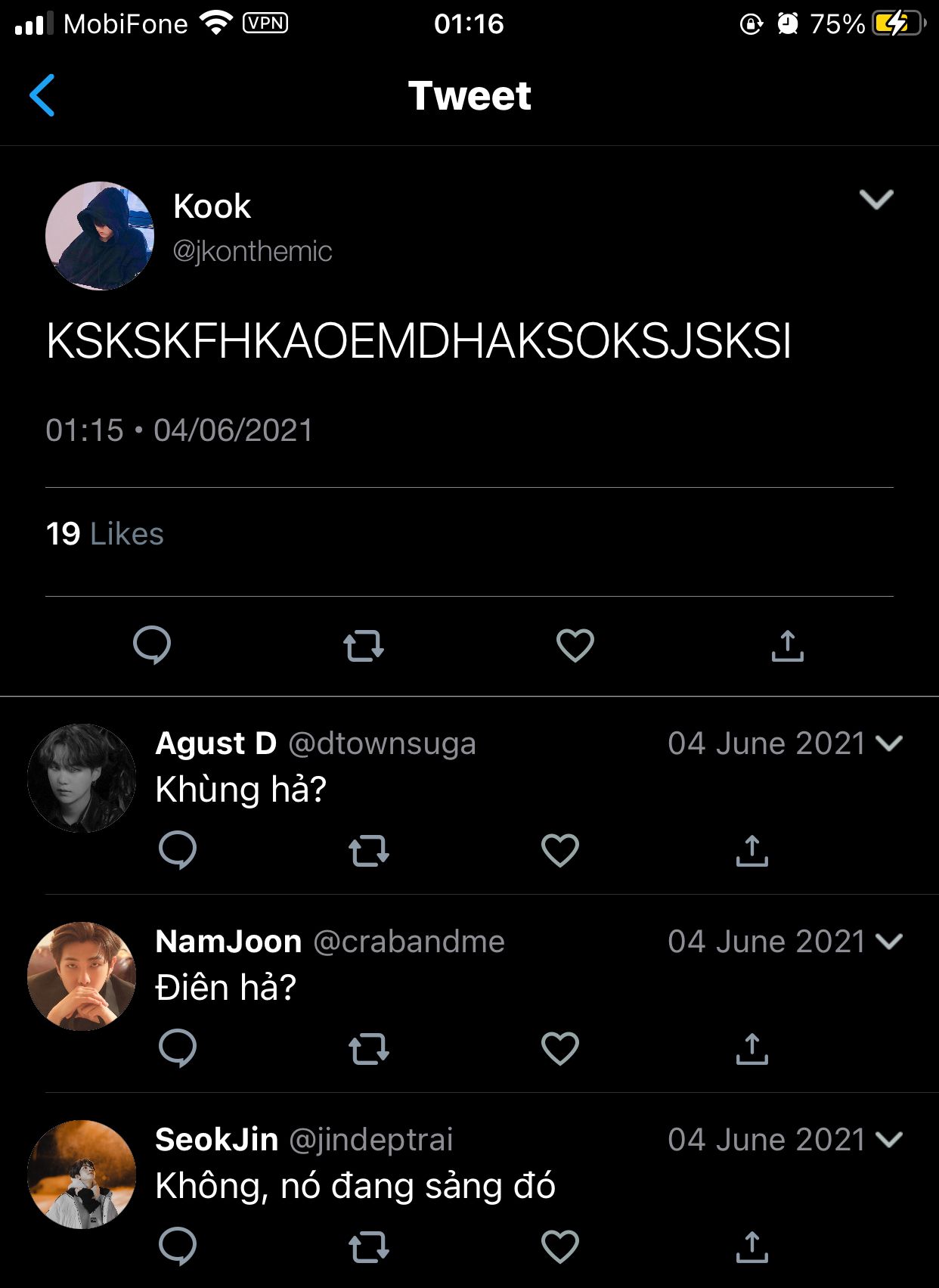Image resolution: width=939 pixels, height=1288 pixels.
Task: Like NamJoon's reply "Điên hả?"
Action: 560,1049
